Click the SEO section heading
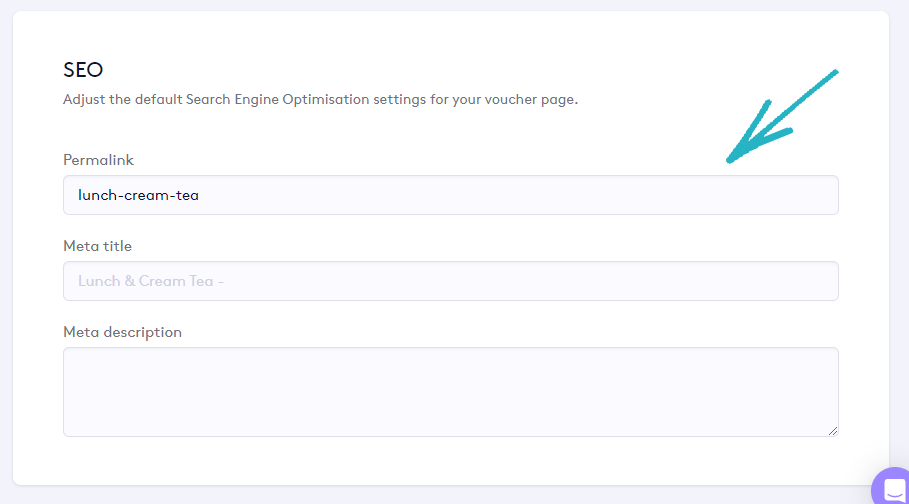The height and width of the screenshot is (504, 909). pos(83,70)
